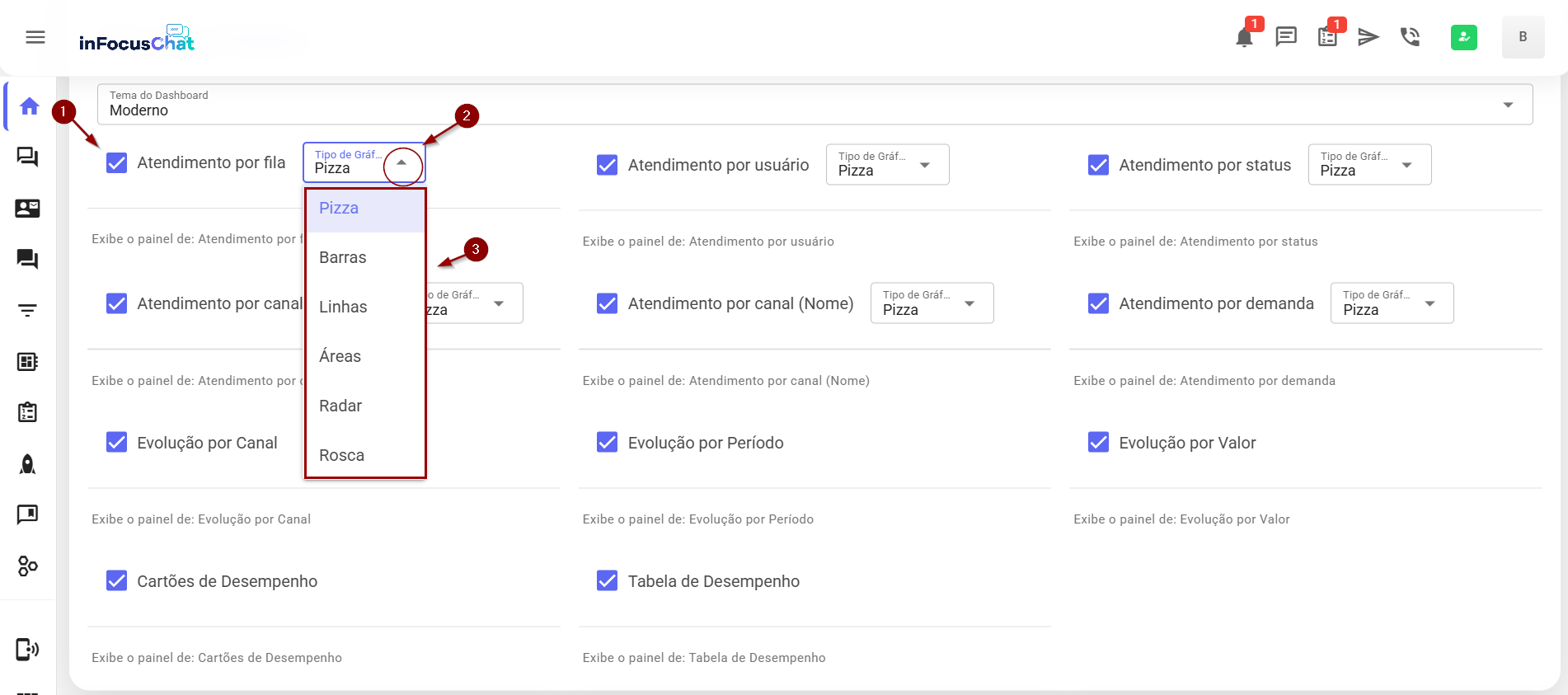Select the Radar option in the list
Viewport: 1568px width, 695px height.
tap(340, 406)
